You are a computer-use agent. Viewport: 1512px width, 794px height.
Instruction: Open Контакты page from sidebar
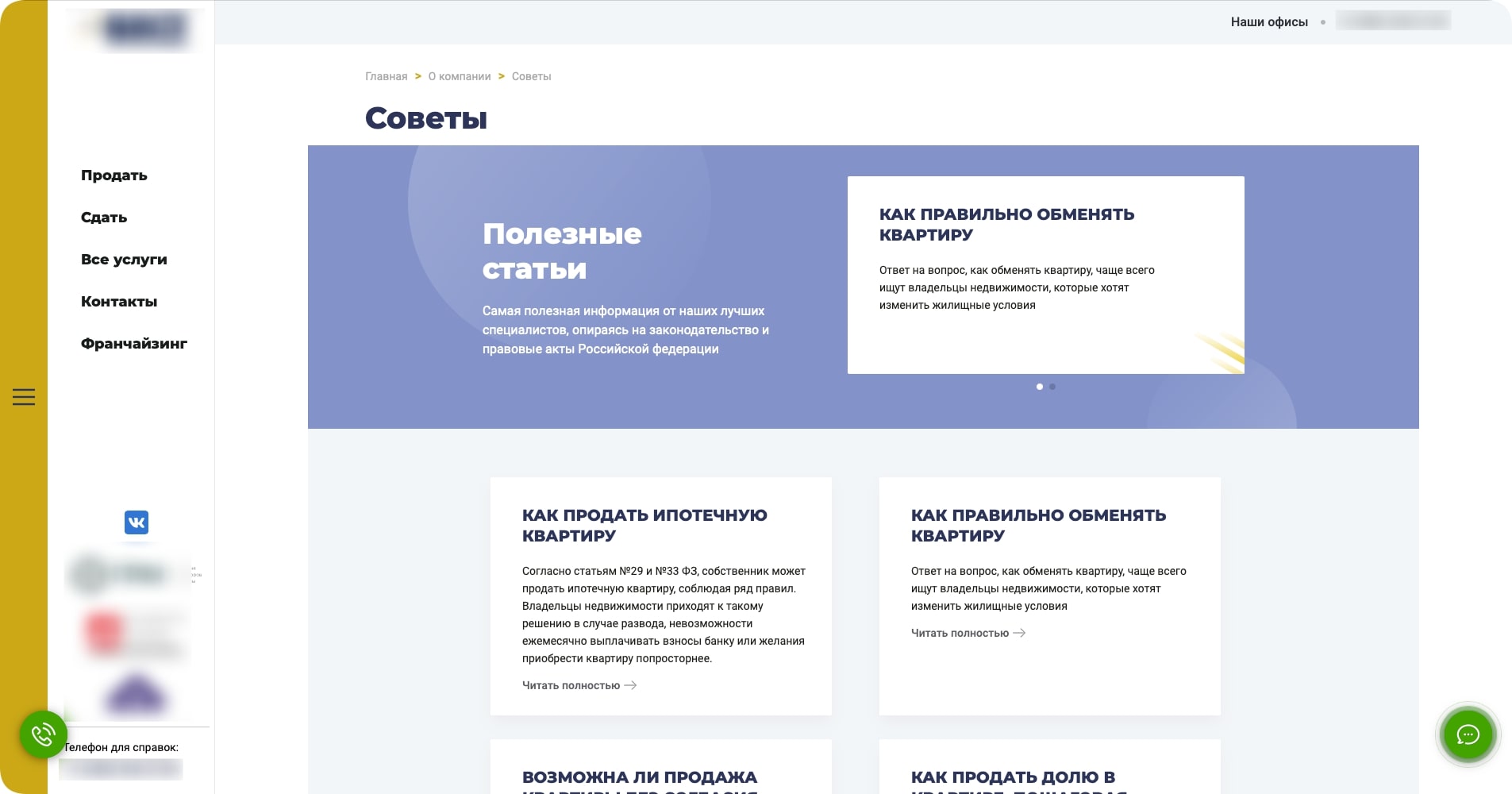click(119, 302)
